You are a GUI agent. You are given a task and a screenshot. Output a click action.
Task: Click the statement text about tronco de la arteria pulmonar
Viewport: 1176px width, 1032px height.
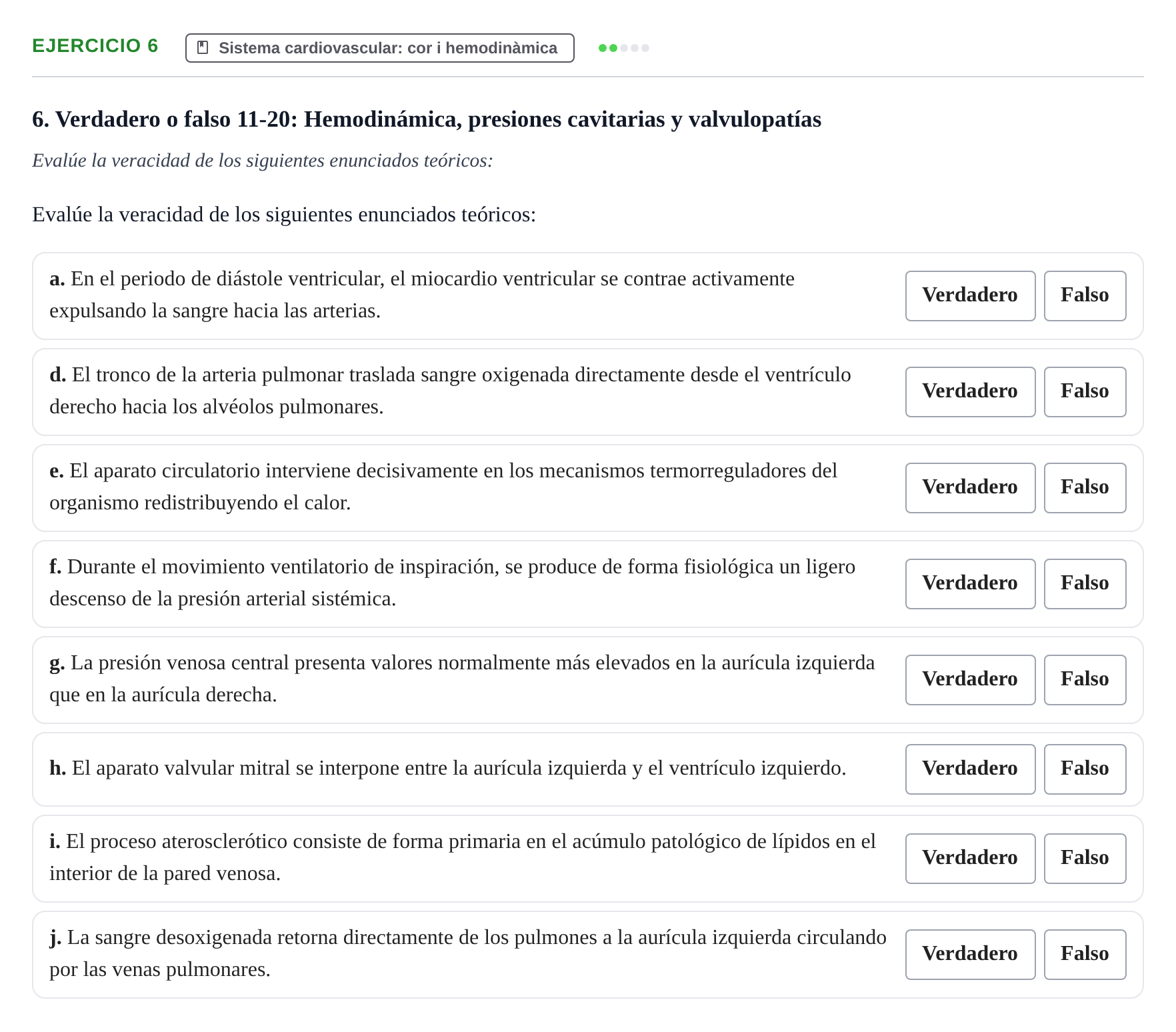450,391
